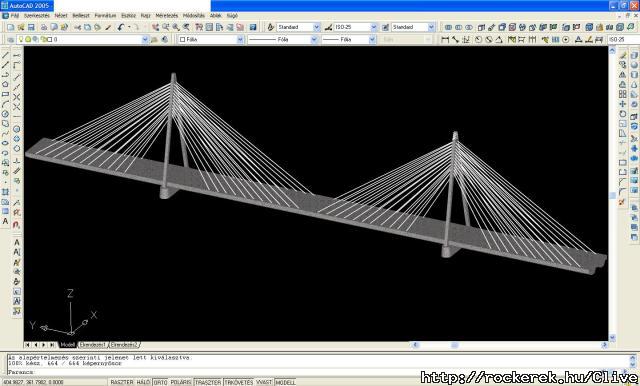The height and width of the screenshot is (386, 640).
Task: Click the Undo arrow icon
Action: click(x=121, y=27)
